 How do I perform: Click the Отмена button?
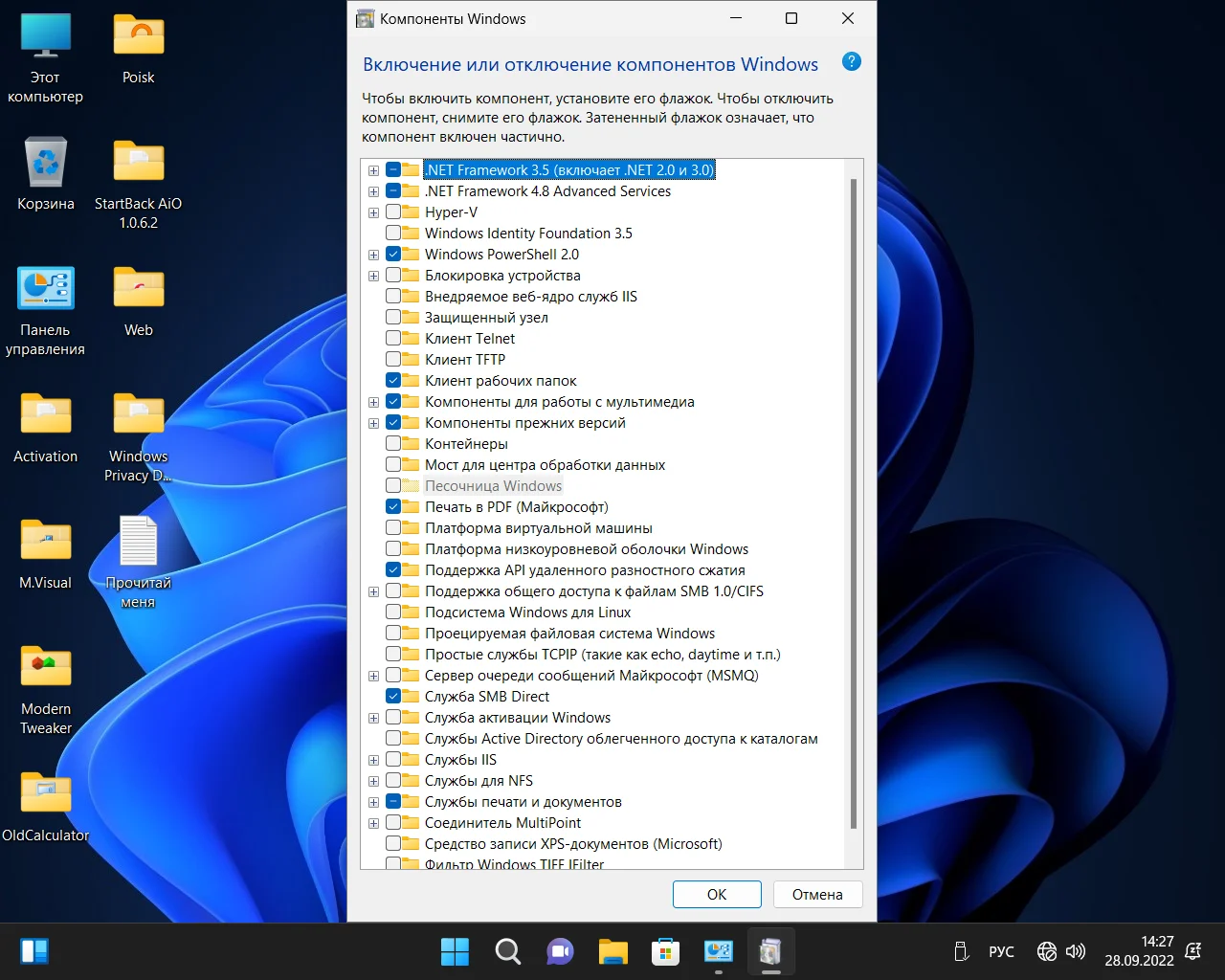817,895
